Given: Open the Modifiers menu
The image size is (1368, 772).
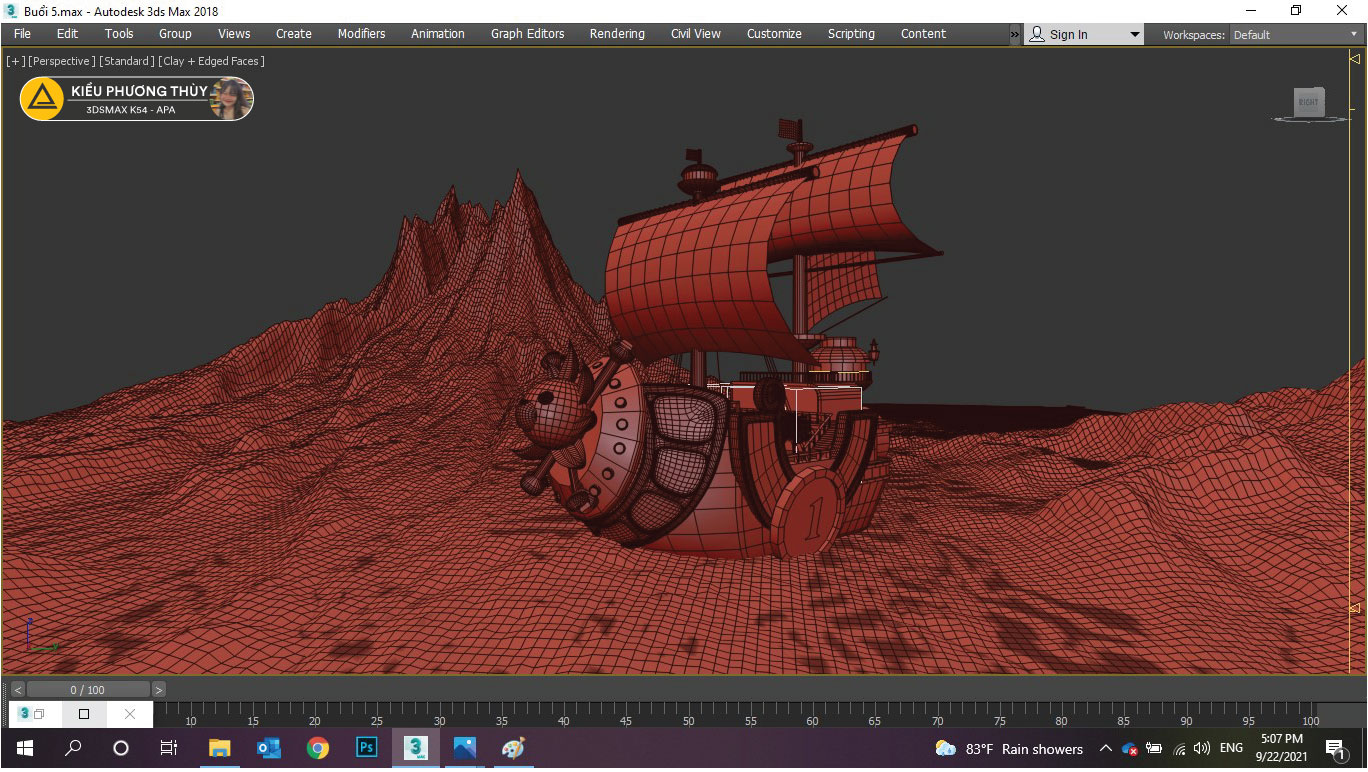Looking at the screenshot, I should [x=361, y=34].
